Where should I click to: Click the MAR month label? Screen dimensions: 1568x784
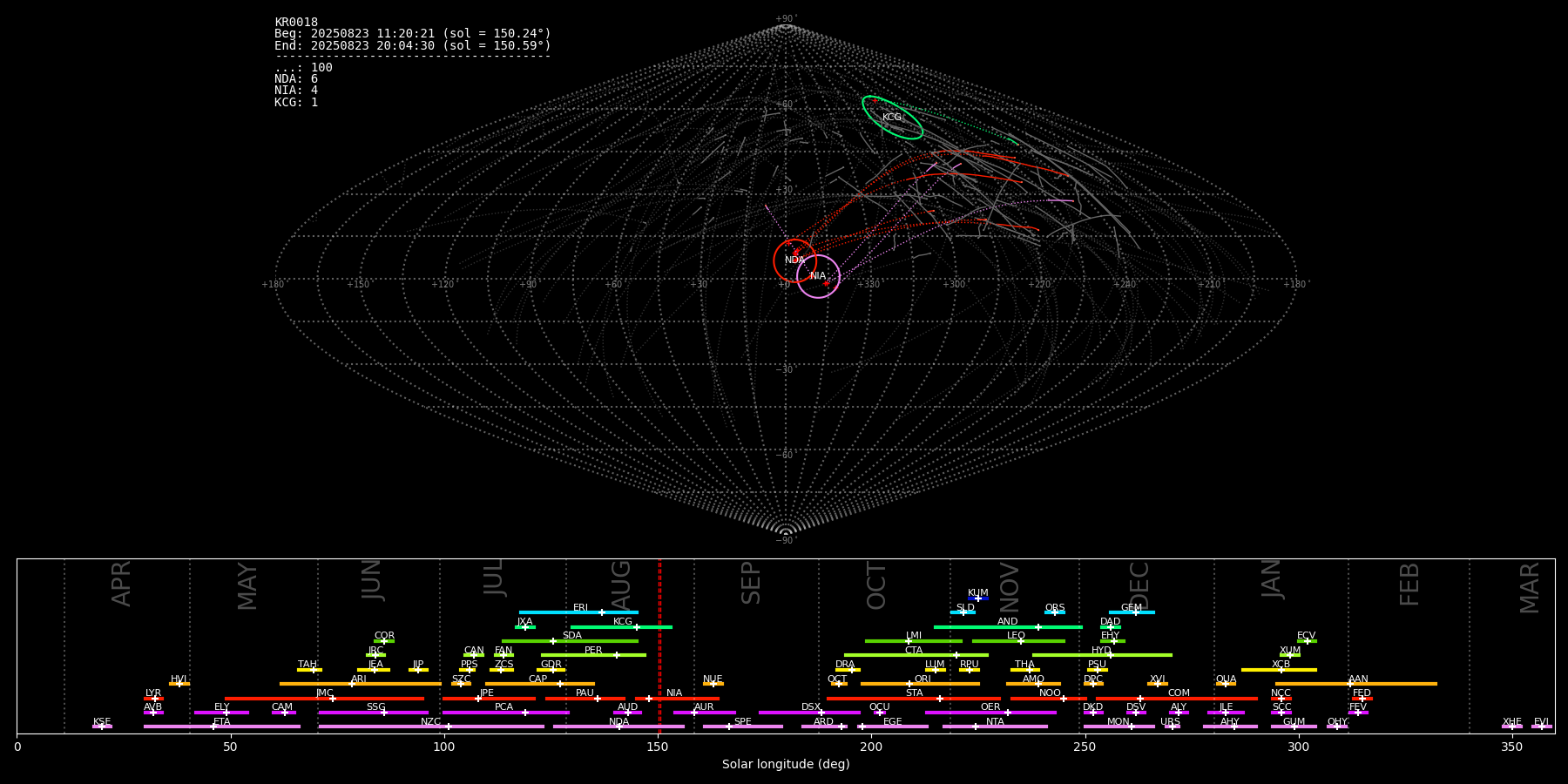[1530, 588]
